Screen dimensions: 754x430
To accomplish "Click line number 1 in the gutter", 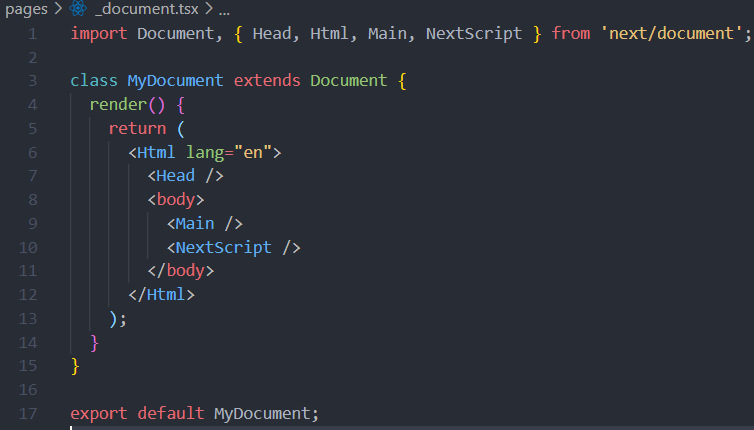I will 32,34.
